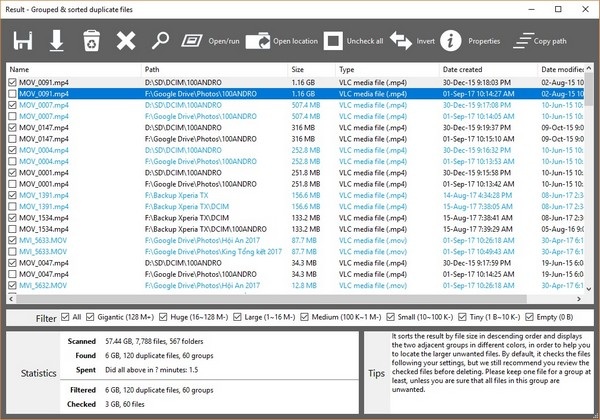The height and width of the screenshot is (420, 600).
Task: Click the 34.3 MB size of Google Drive MOV_0047.mp4
Action: 304,274
